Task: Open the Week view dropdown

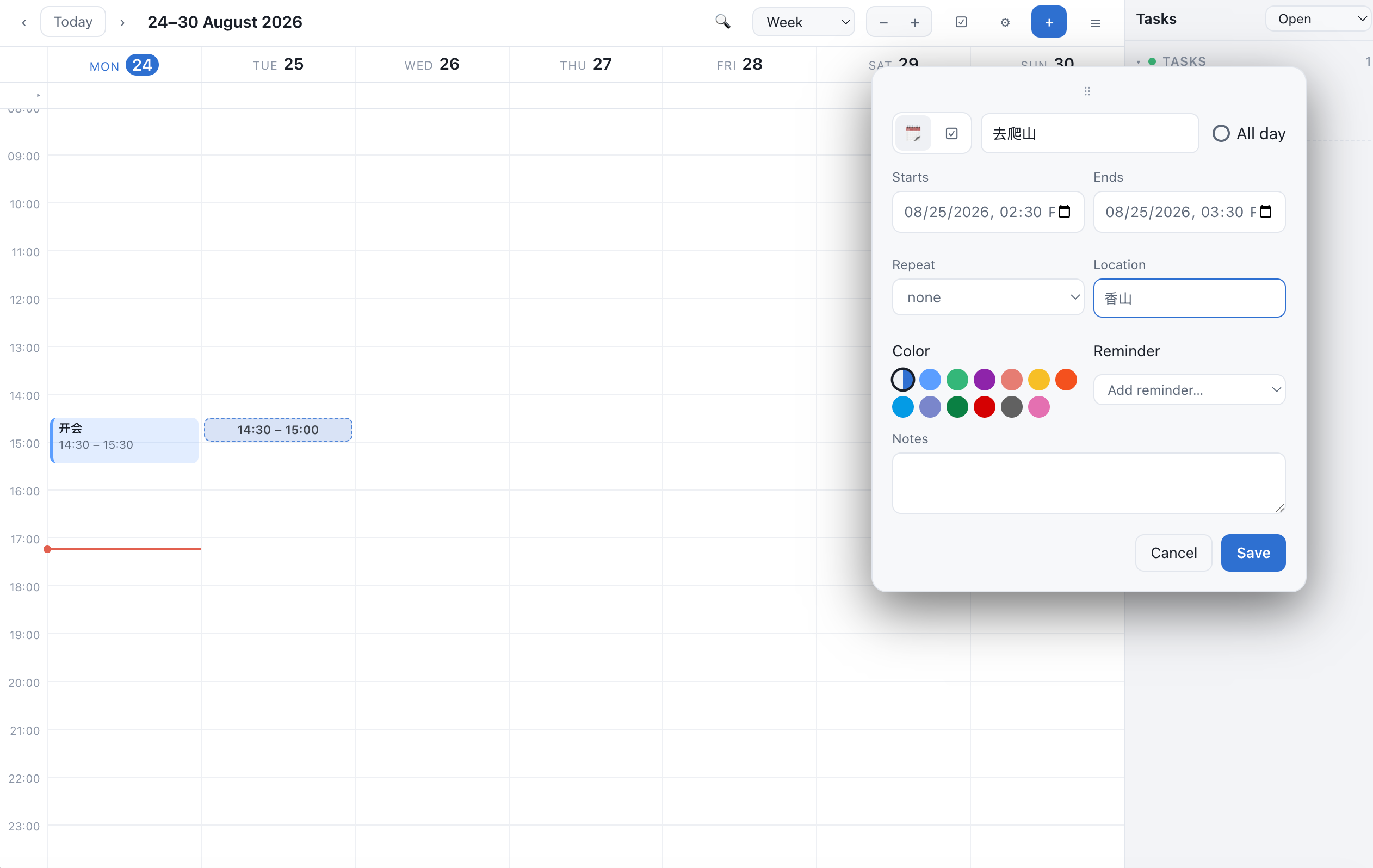Action: 803,22
